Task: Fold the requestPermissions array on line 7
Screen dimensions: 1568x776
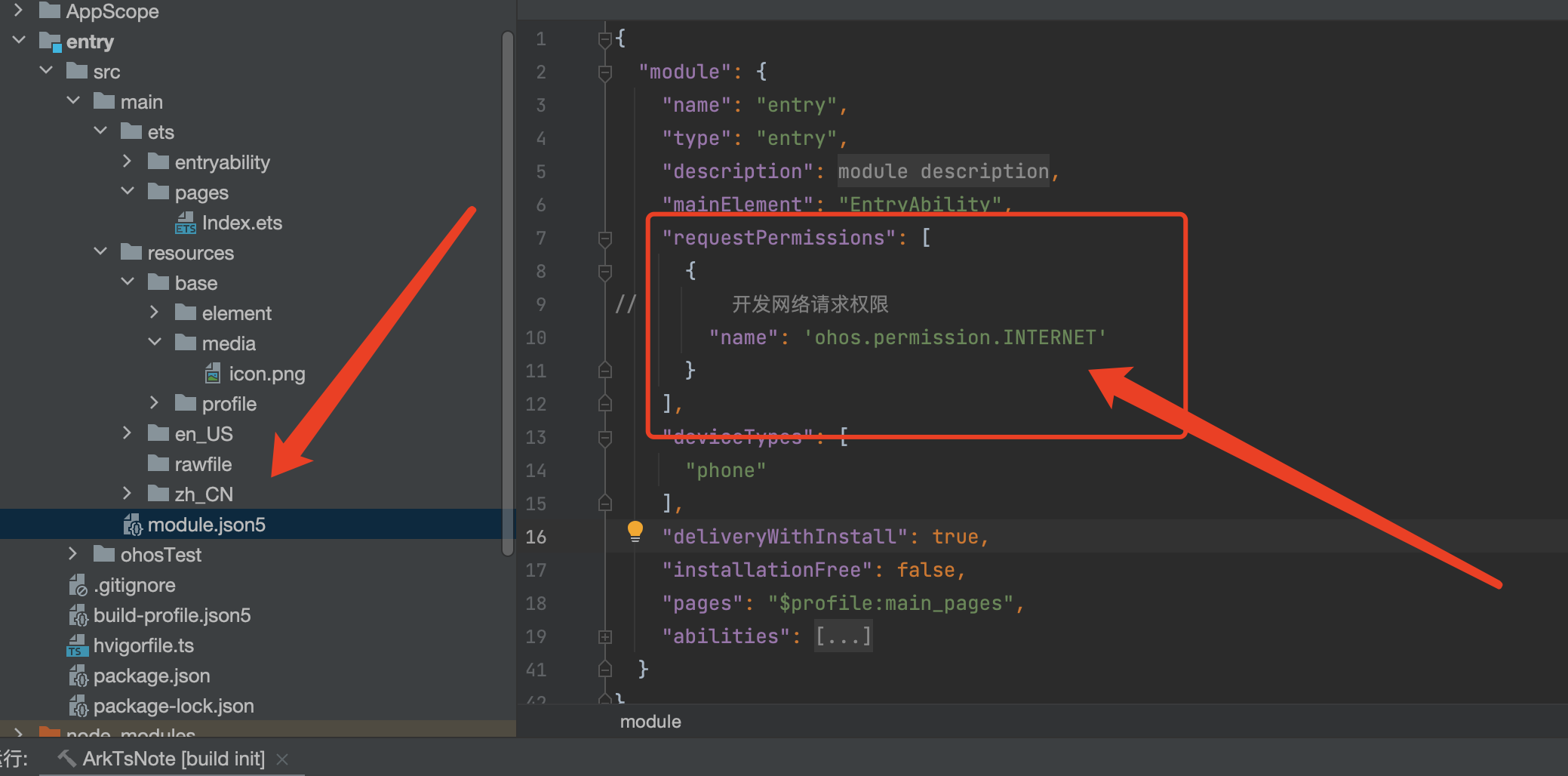Action: [604, 239]
